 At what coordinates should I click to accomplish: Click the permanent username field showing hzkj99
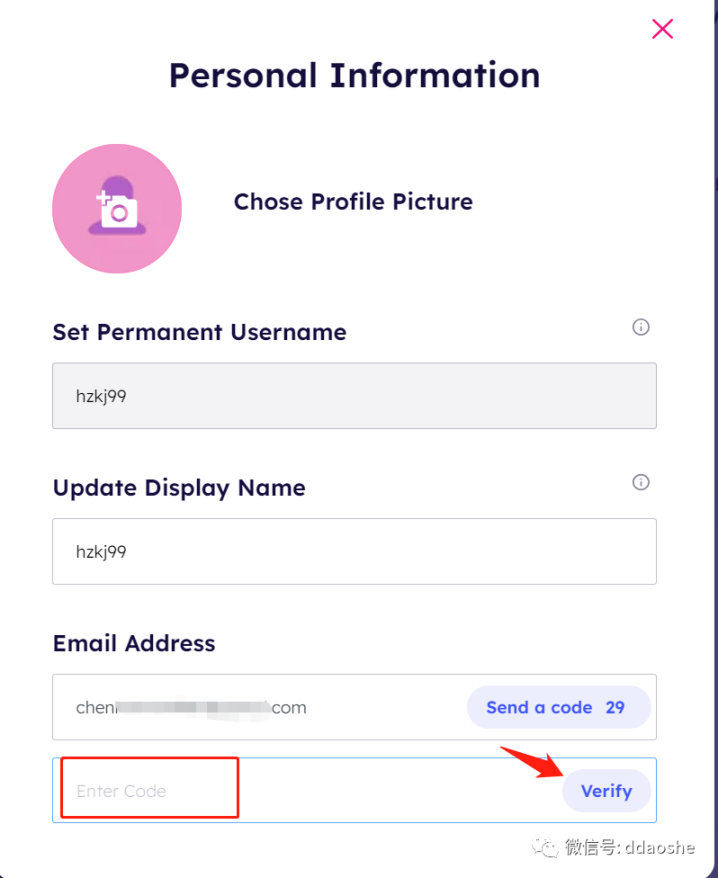coord(355,396)
